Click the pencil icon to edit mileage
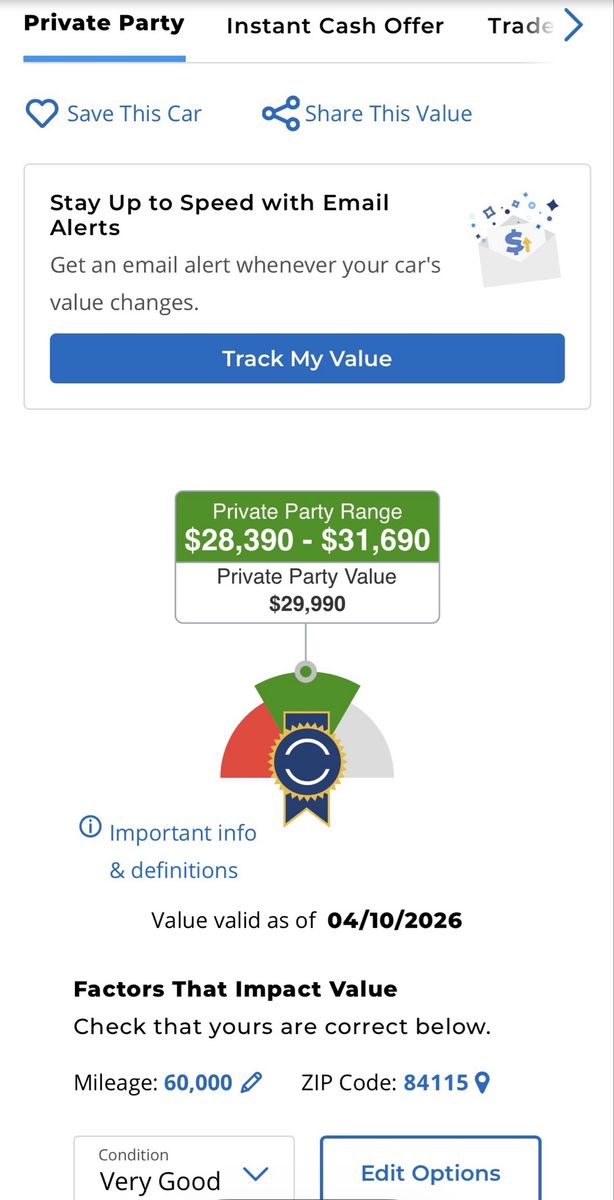 252,1082
